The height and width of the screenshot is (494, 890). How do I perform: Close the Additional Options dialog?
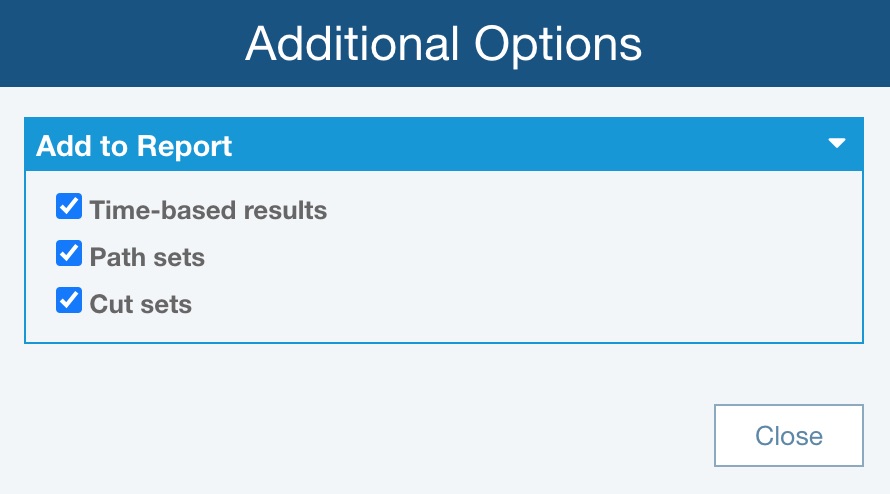(x=788, y=436)
